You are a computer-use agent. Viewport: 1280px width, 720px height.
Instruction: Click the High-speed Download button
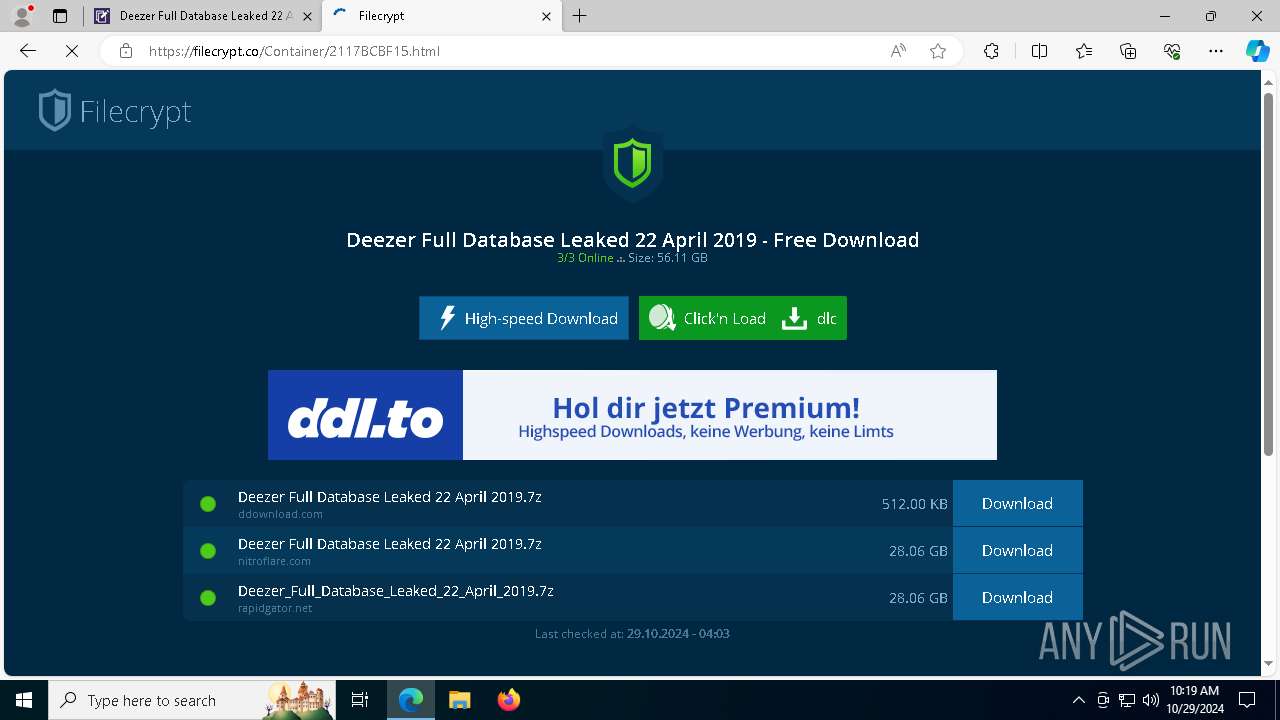pyautogui.click(x=524, y=318)
